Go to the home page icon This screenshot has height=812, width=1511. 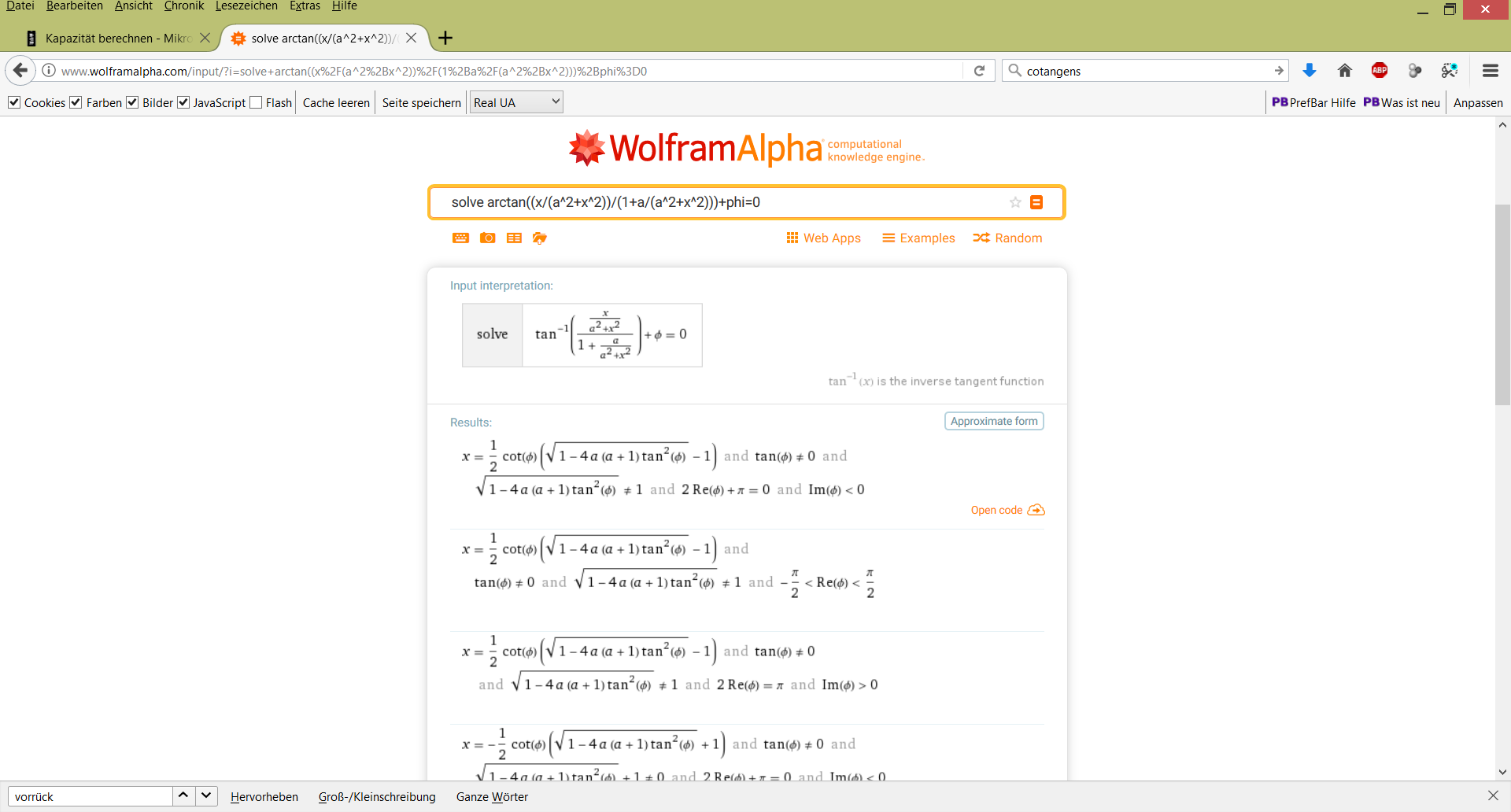click(1345, 71)
